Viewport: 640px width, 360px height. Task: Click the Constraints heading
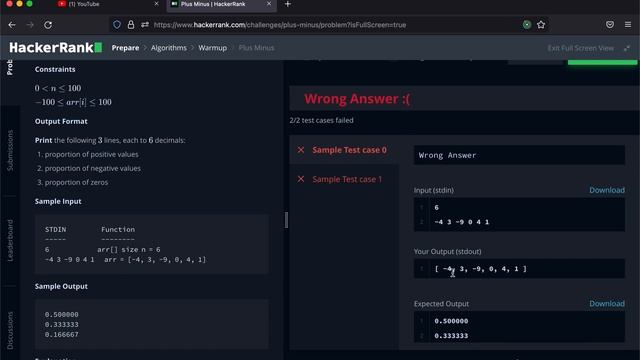55,69
